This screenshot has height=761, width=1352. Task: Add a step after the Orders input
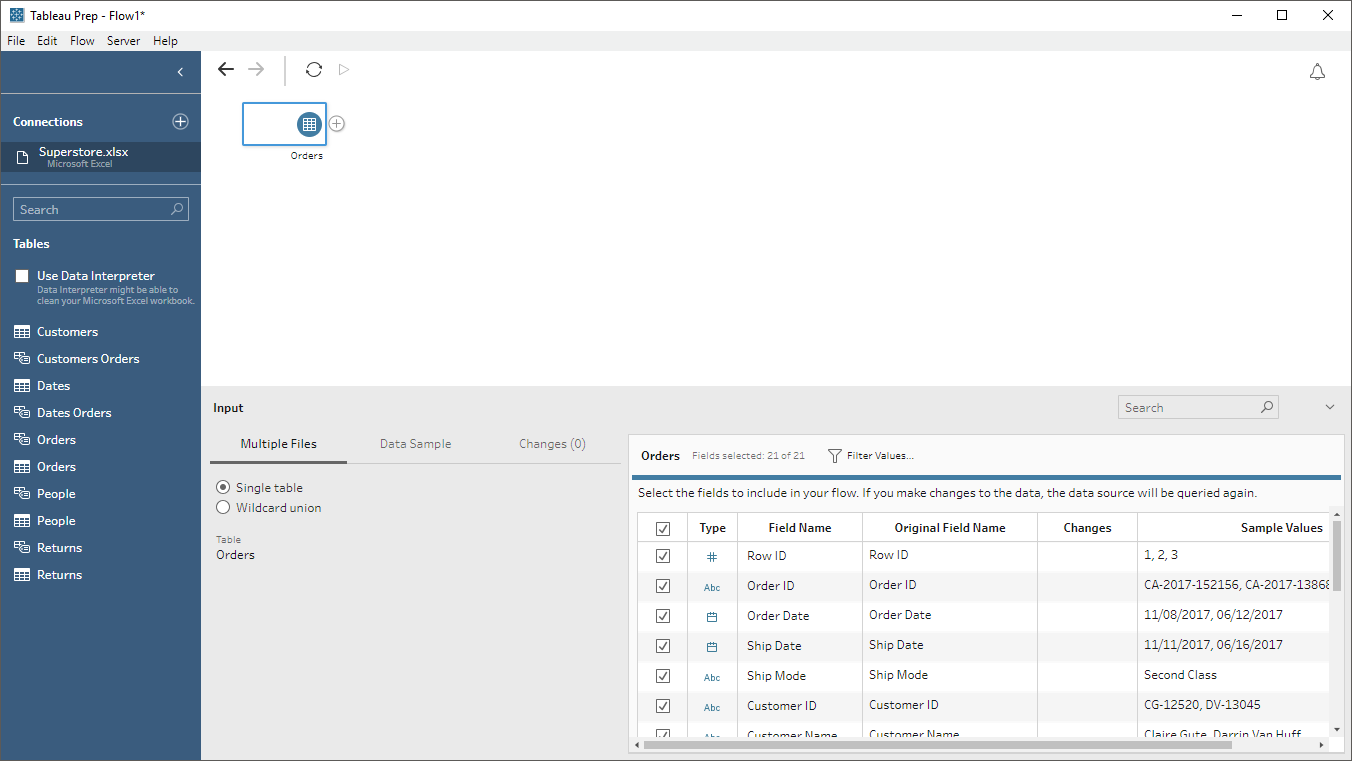point(337,124)
